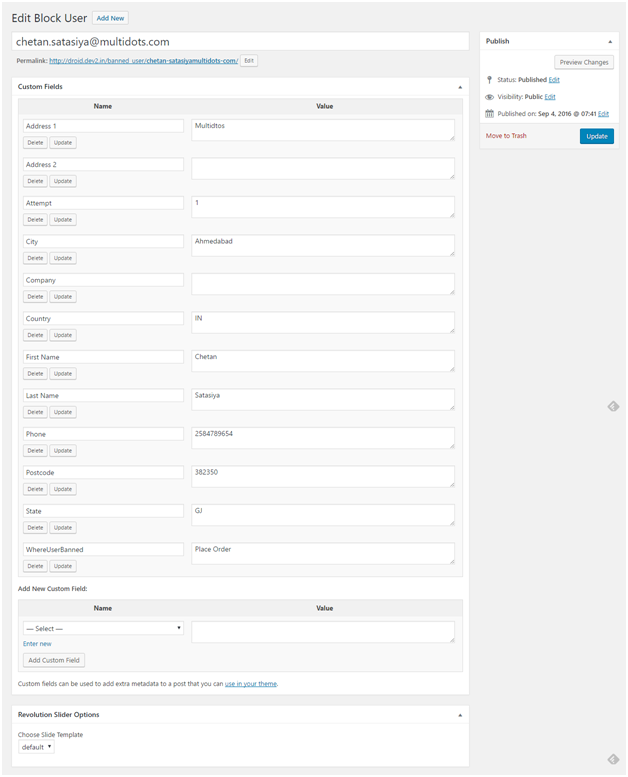Update the Country custom field
Image resolution: width=628 pixels, height=777 pixels.
[x=63, y=335]
